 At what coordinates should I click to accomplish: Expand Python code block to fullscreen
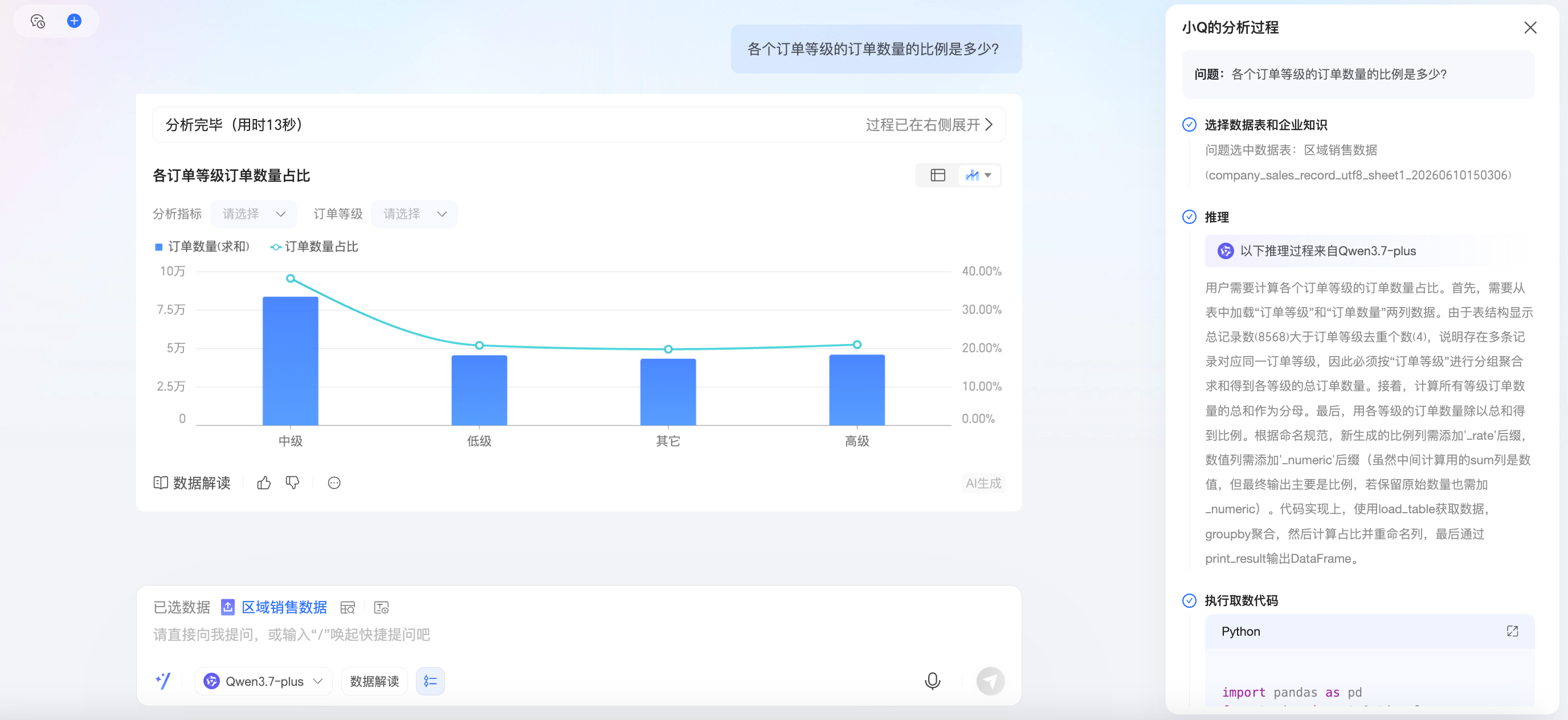click(1513, 631)
